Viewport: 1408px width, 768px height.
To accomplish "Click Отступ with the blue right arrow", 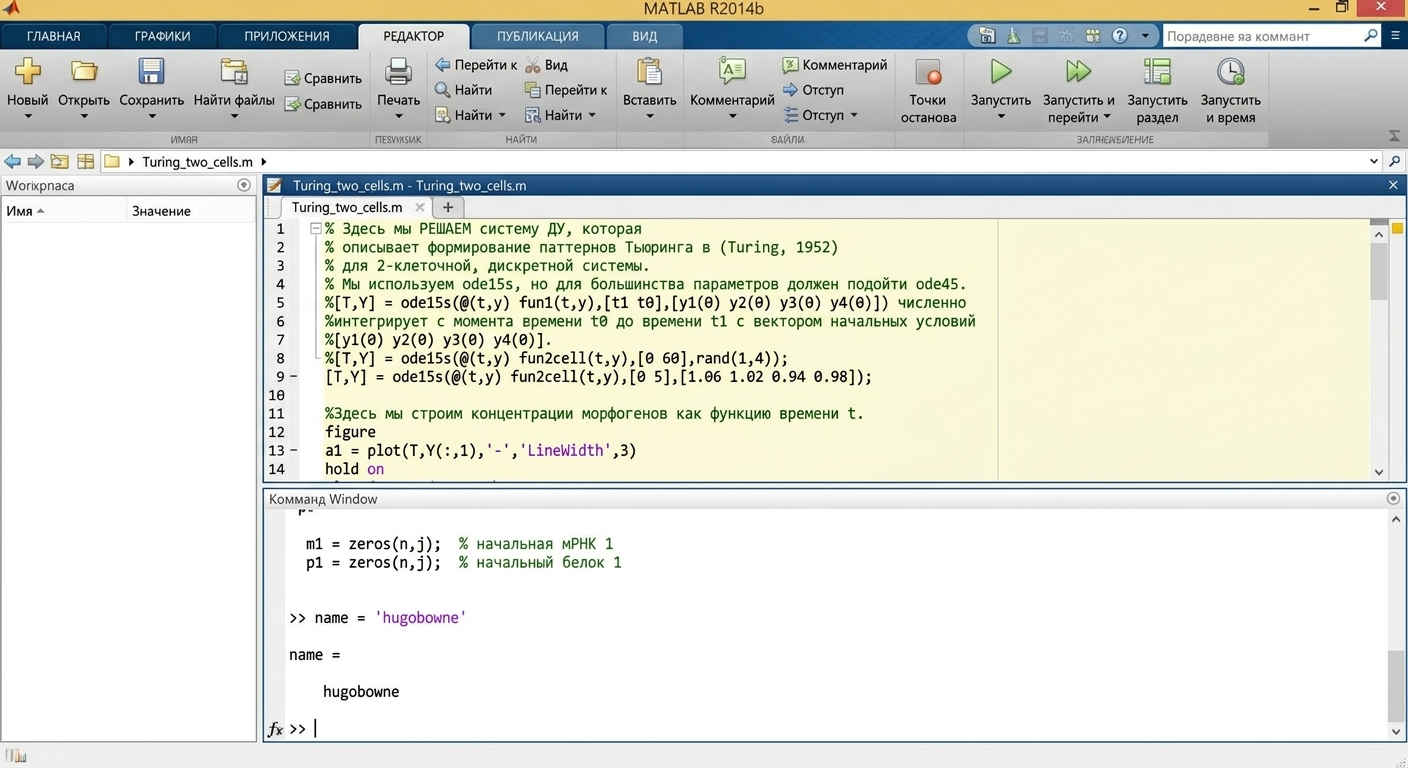I will pyautogui.click(x=813, y=90).
